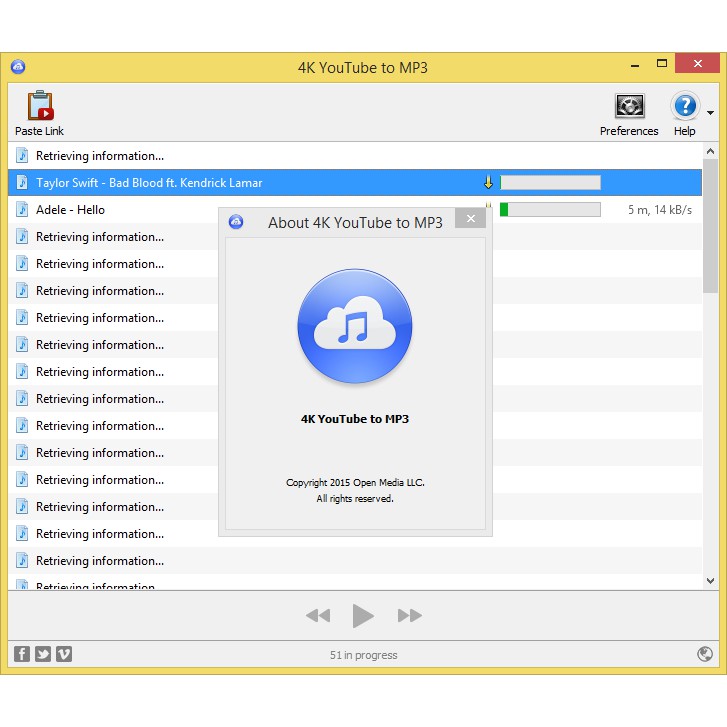Click the app icon in the main title bar
Screen dimensions: 727x727
pyautogui.click(x=18, y=67)
